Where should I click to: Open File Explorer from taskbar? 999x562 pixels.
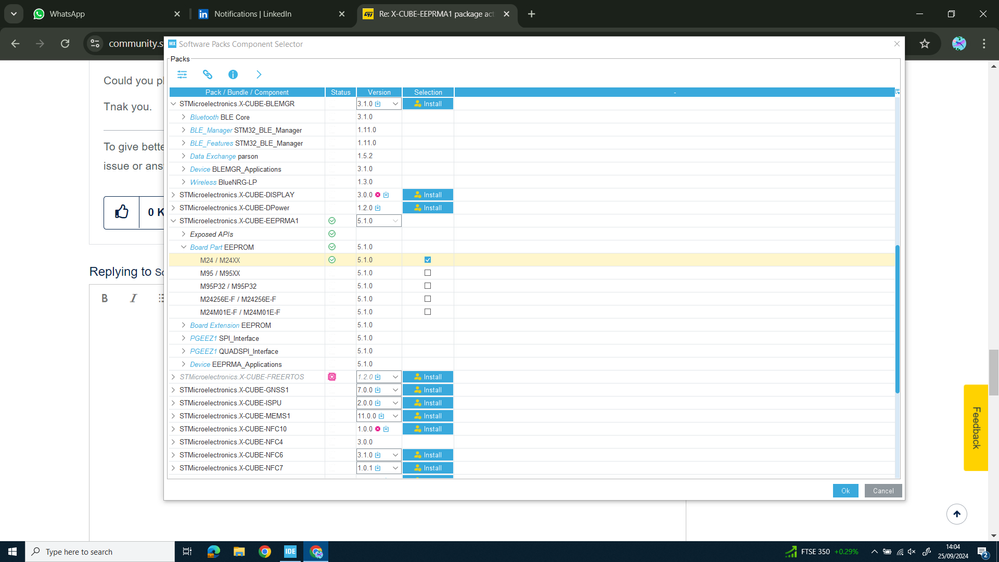coord(239,552)
